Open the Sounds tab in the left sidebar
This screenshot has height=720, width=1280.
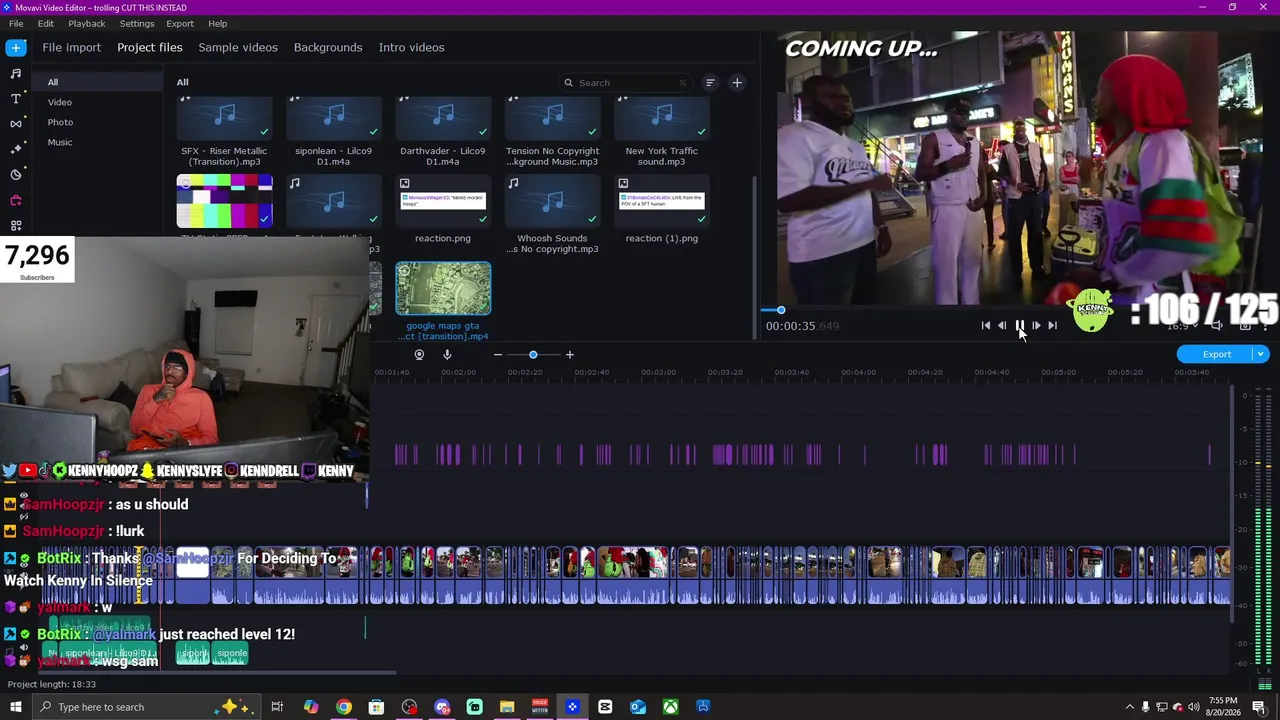[x=16, y=73]
